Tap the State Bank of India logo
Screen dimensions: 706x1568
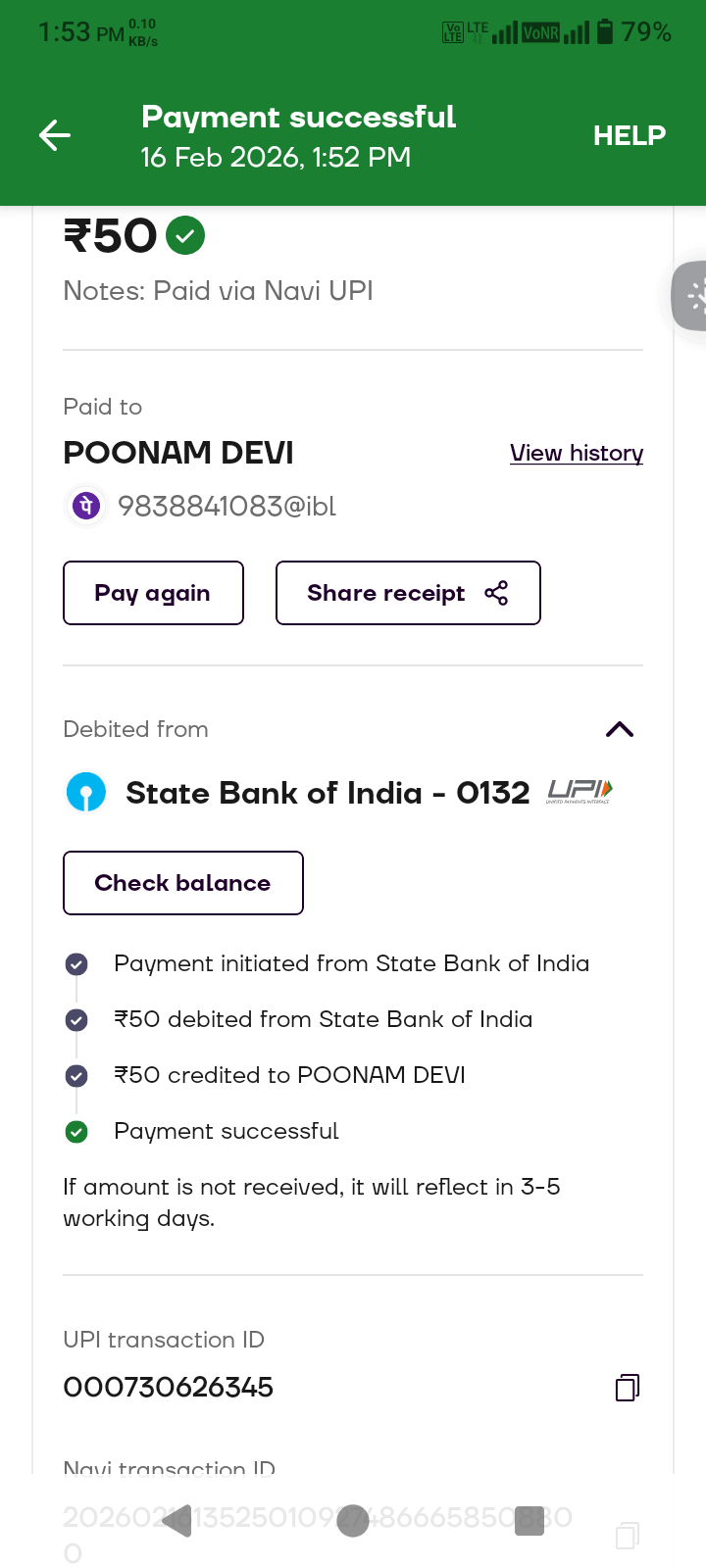pos(86,792)
